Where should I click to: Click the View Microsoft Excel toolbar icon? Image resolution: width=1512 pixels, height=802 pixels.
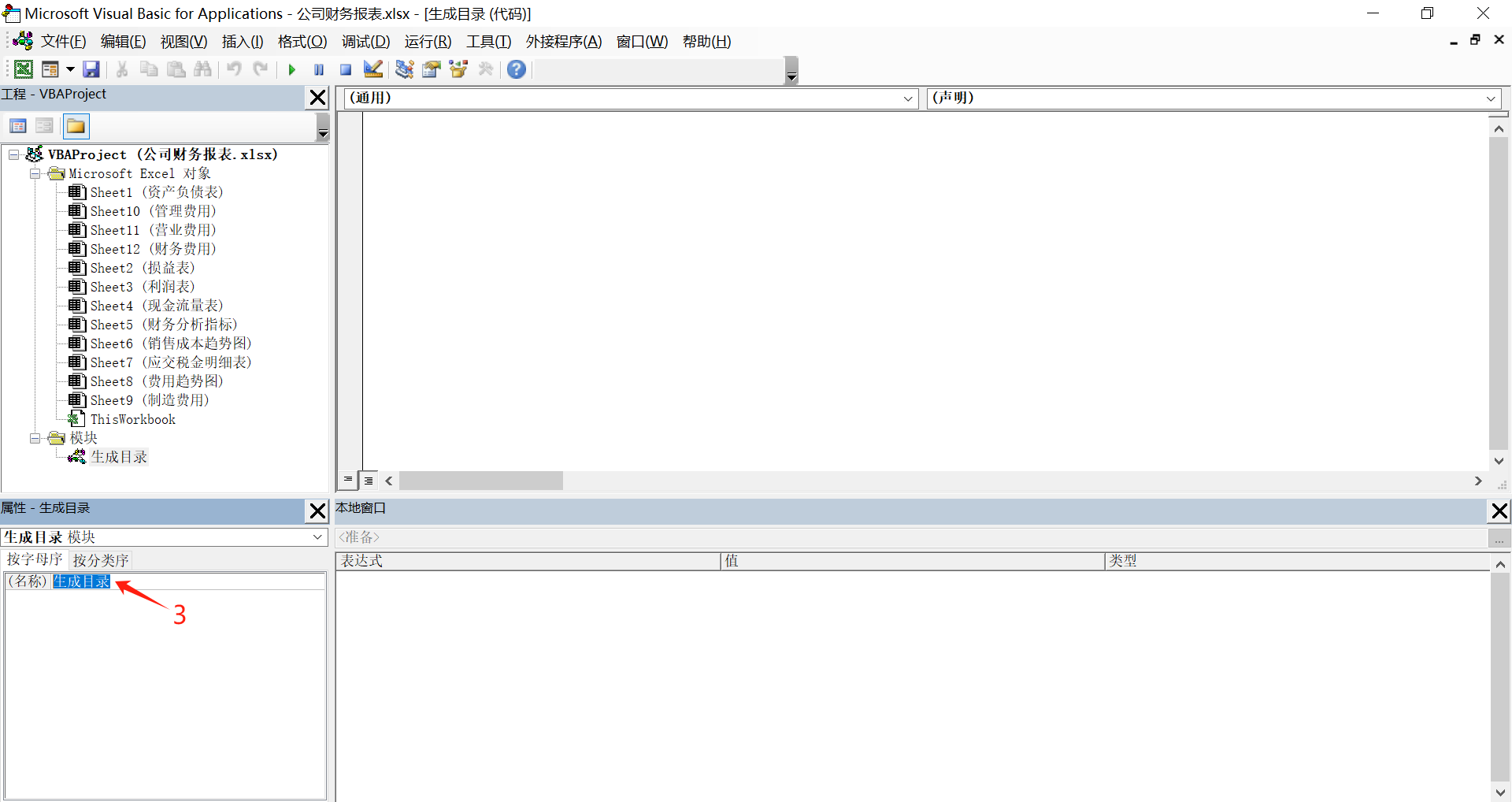click(24, 69)
